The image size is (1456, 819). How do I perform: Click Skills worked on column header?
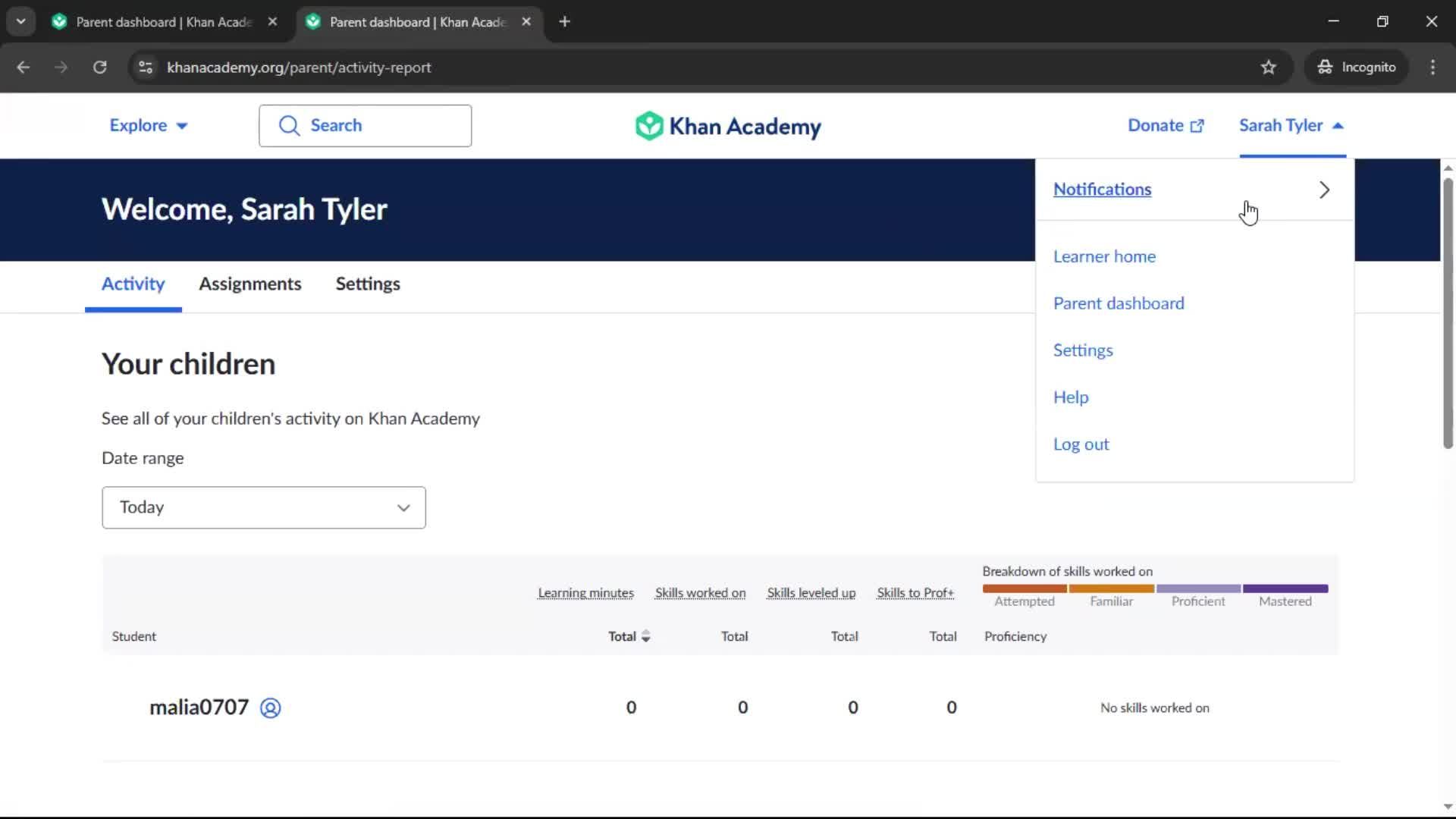[x=700, y=593]
